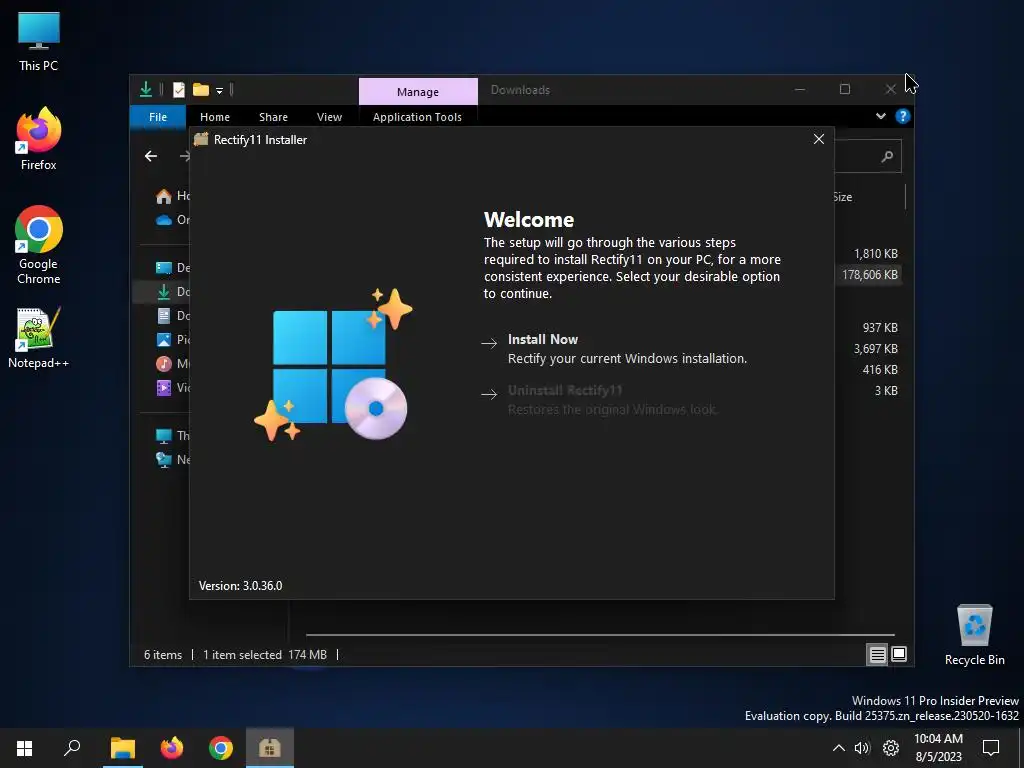Click the Downloads arrow icon in Explorer title bar
The image size is (1024, 768).
(x=146, y=89)
